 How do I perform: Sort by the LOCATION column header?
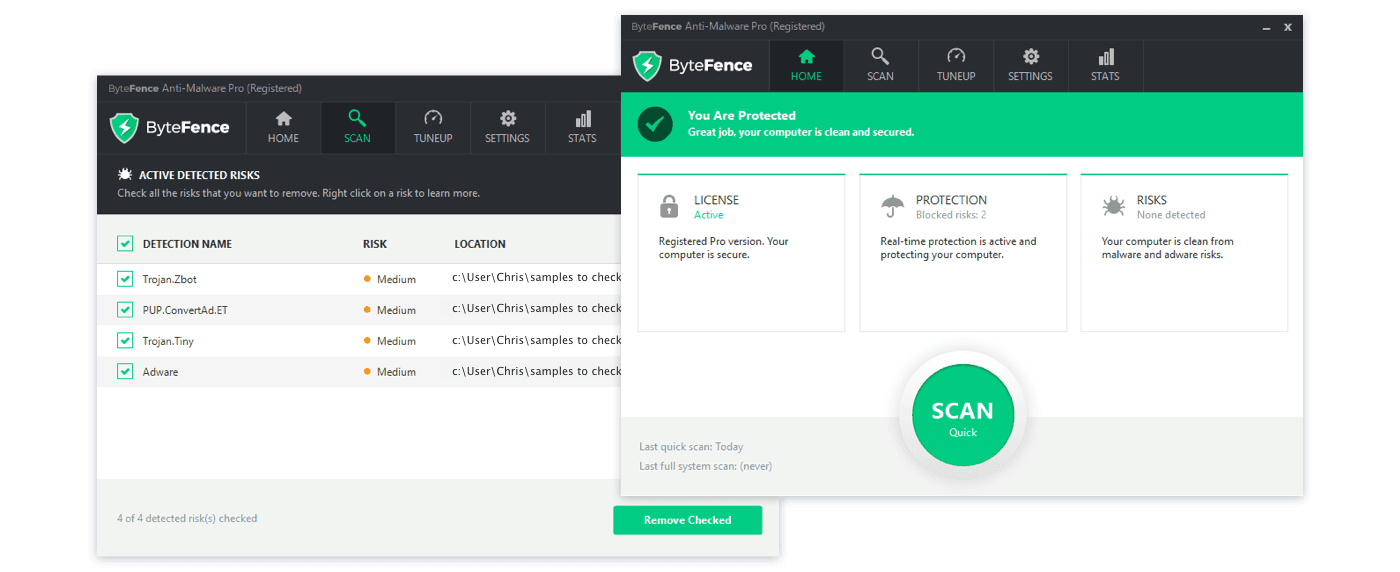(x=480, y=244)
